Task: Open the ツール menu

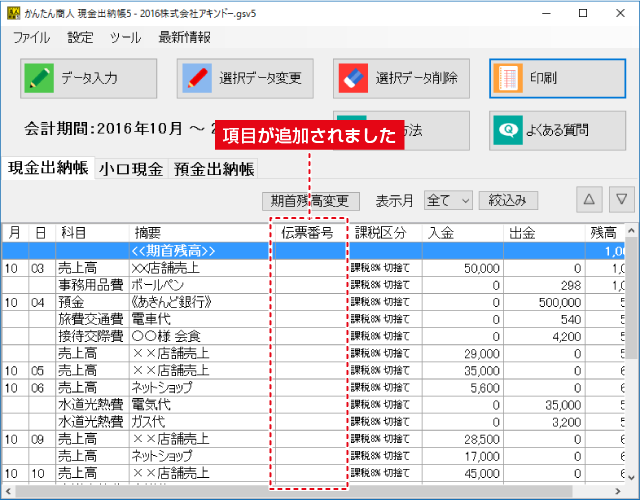Action: pos(125,38)
